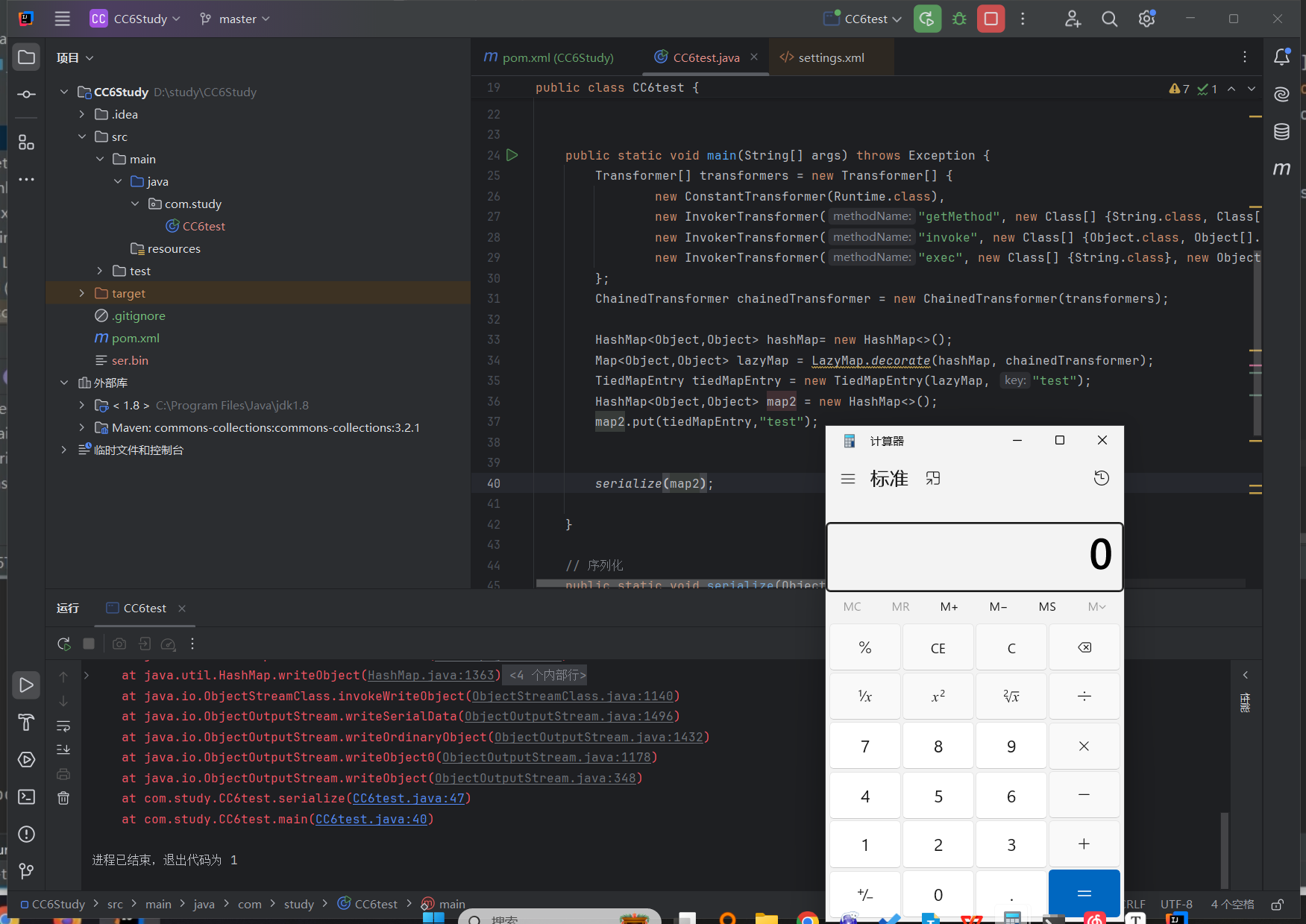Viewport: 1306px width, 924px height.
Task: Open CC6test.java:40 stack trace link
Action: pyautogui.click(x=371, y=819)
